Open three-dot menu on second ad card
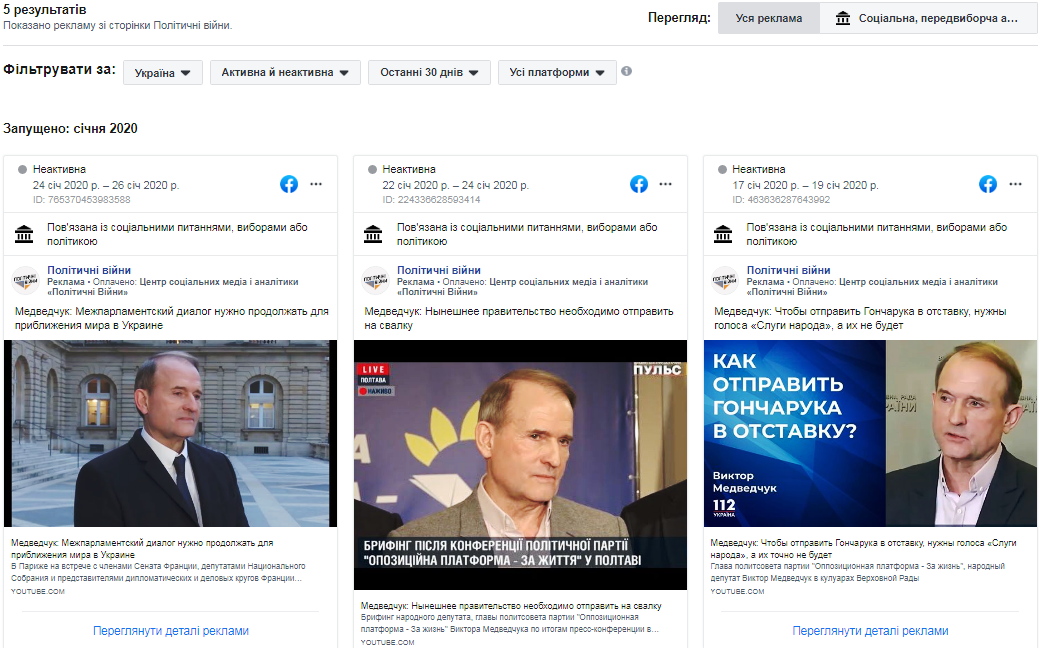This screenshot has height=648, width=1039. point(666,184)
